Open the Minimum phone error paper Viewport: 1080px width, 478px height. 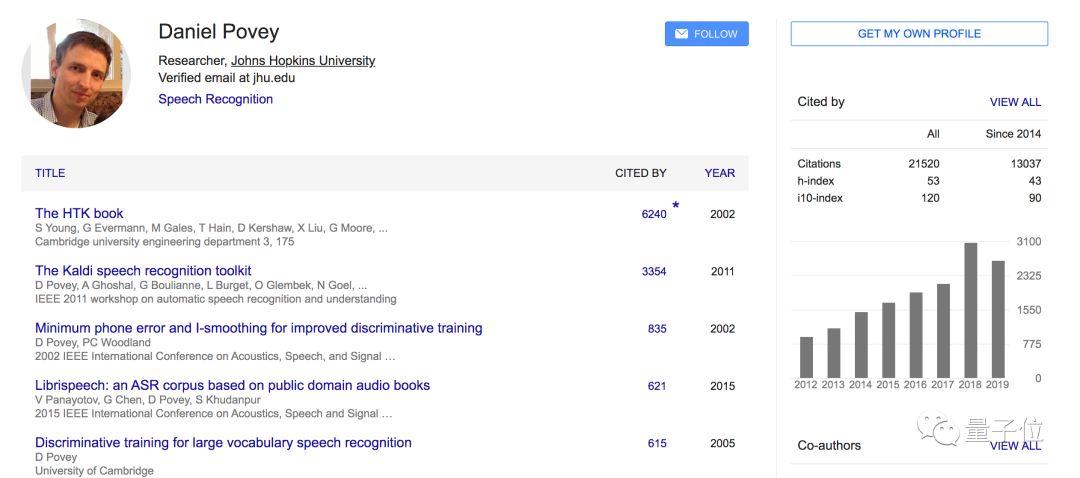coord(258,328)
